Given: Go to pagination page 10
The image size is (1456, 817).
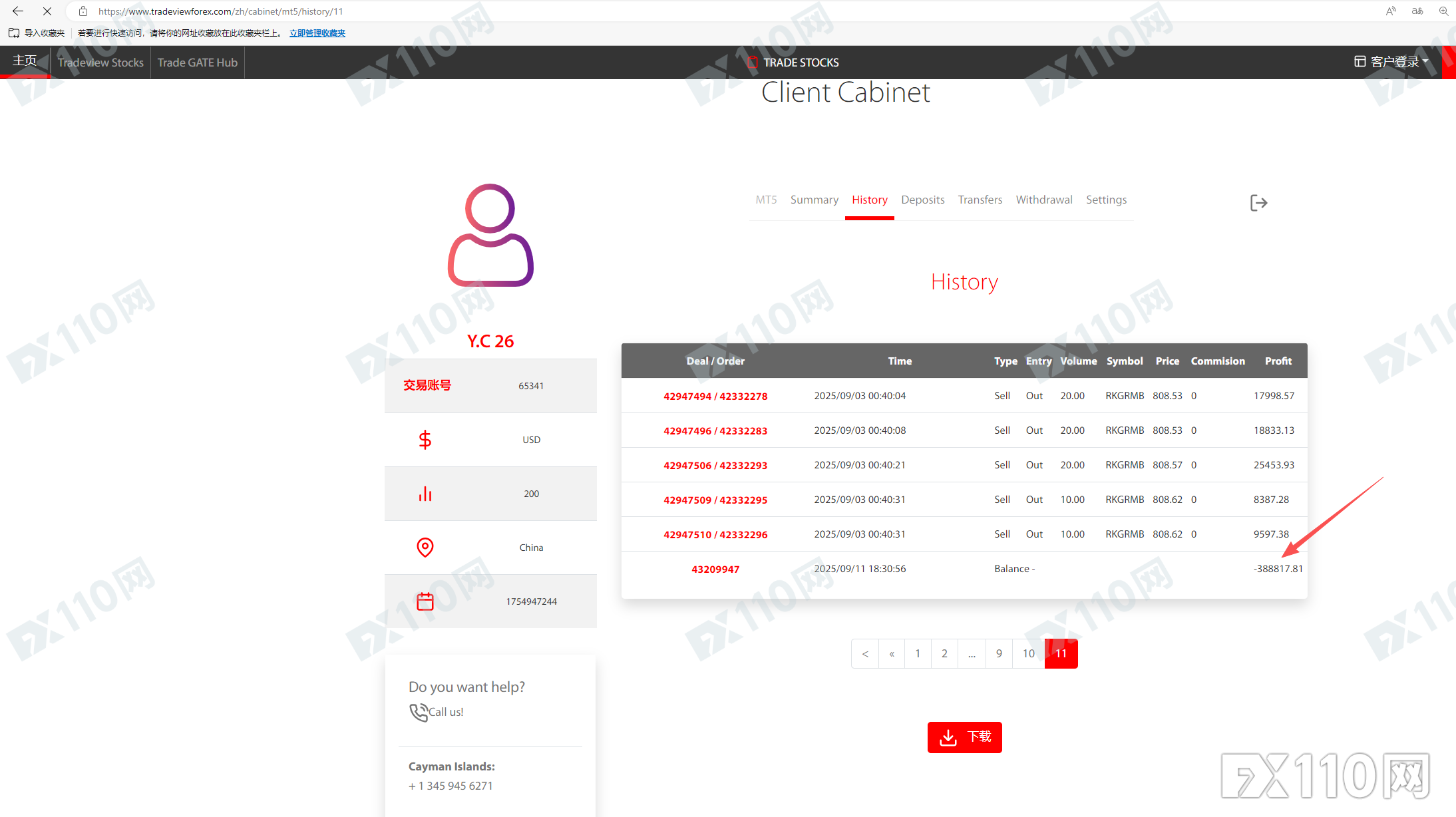Looking at the screenshot, I should pos(1028,653).
